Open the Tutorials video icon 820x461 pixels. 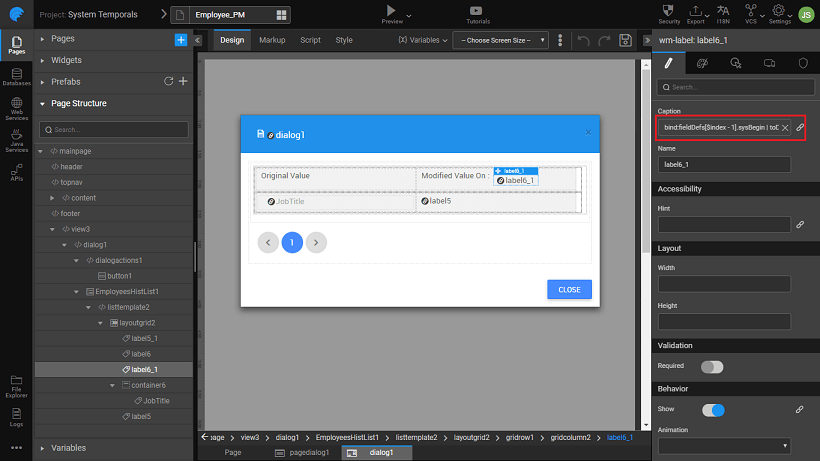click(478, 10)
